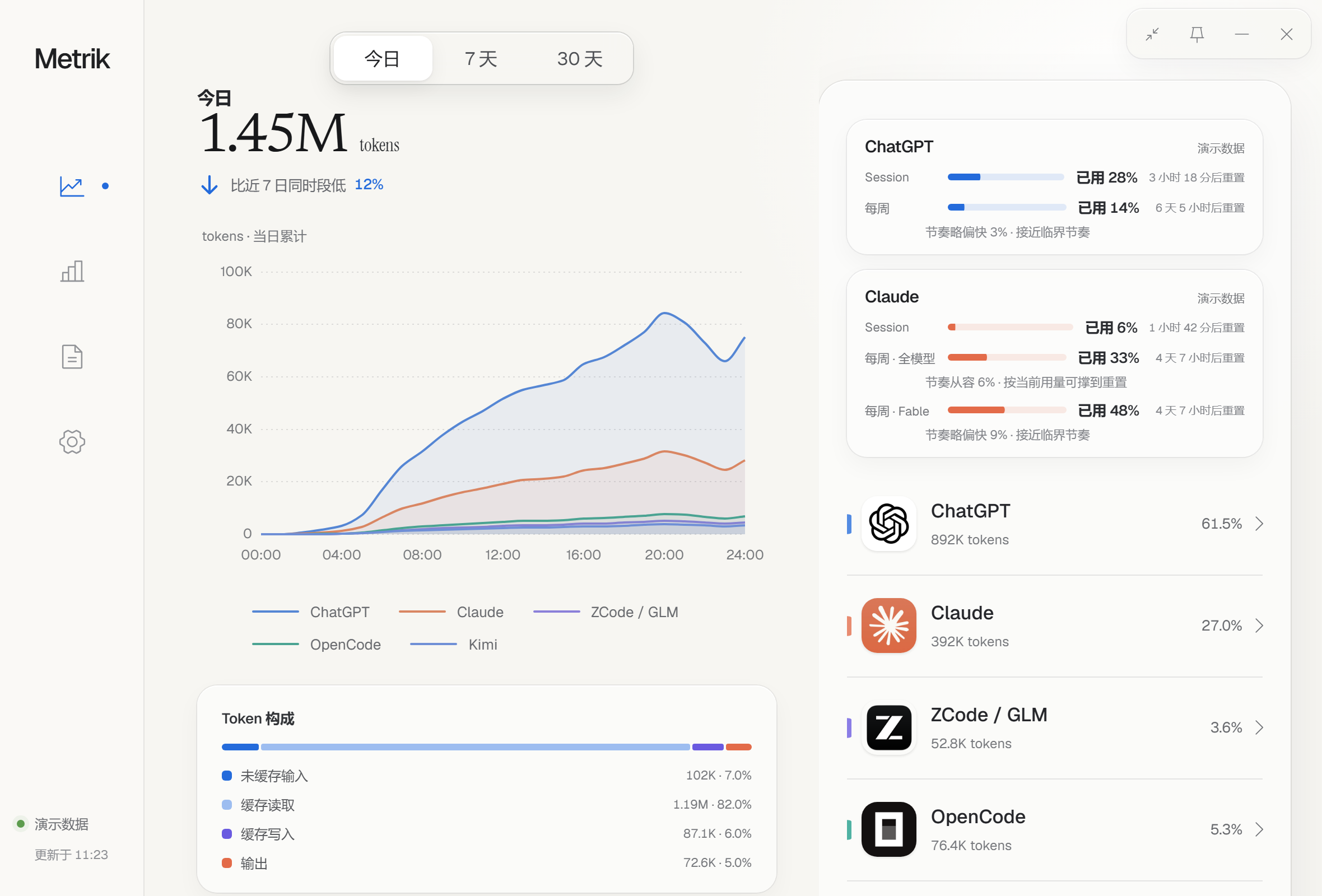The height and width of the screenshot is (896, 1322).
Task: Click the 输出 orange color swatch
Action: [x=226, y=862]
